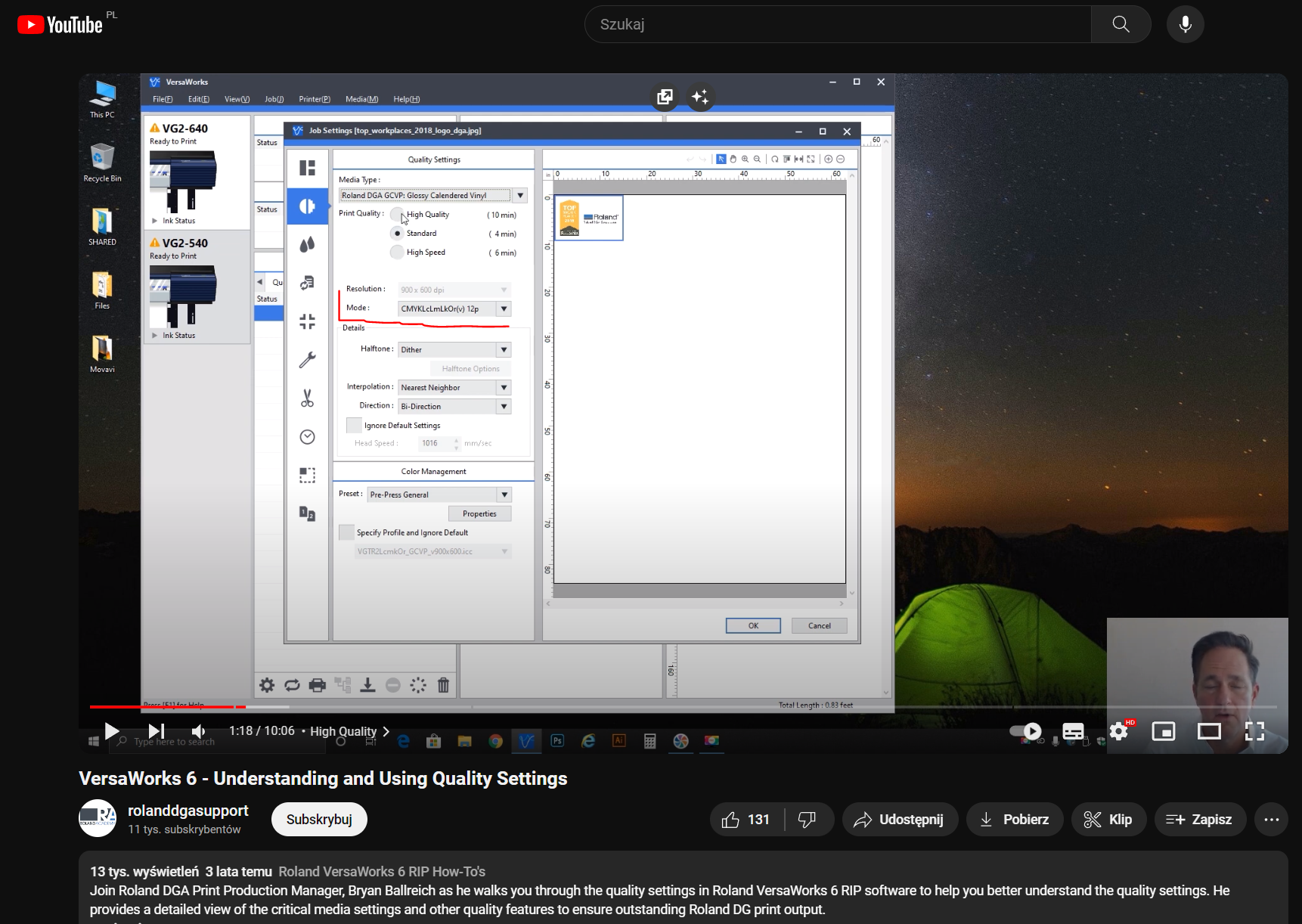Screen dimensions: 1302x924
Task: Click the RIP loop arrows icon in queue toolbar
Action: (x=292, y=685)
